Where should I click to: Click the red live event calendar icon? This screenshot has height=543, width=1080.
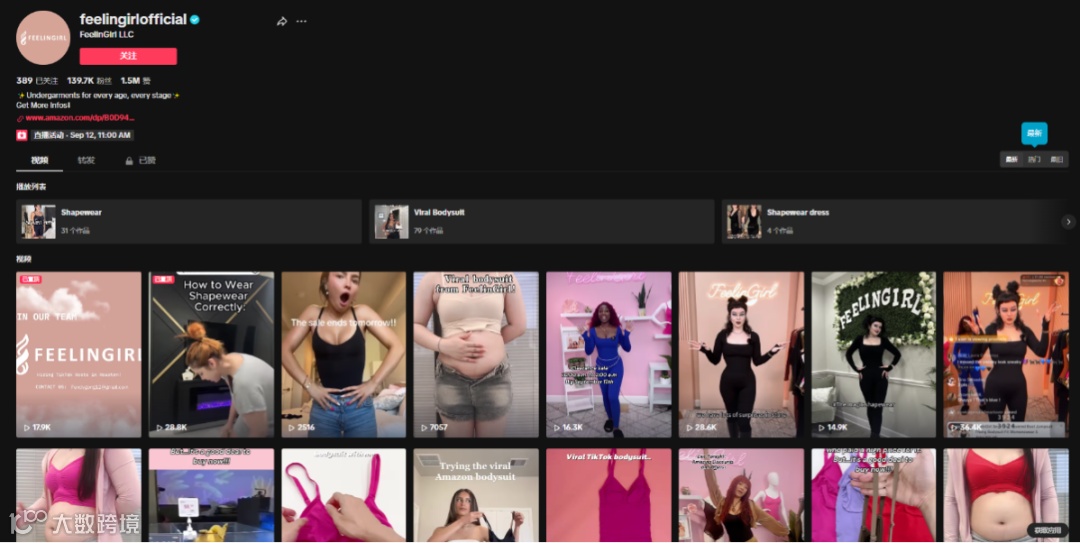21,135
